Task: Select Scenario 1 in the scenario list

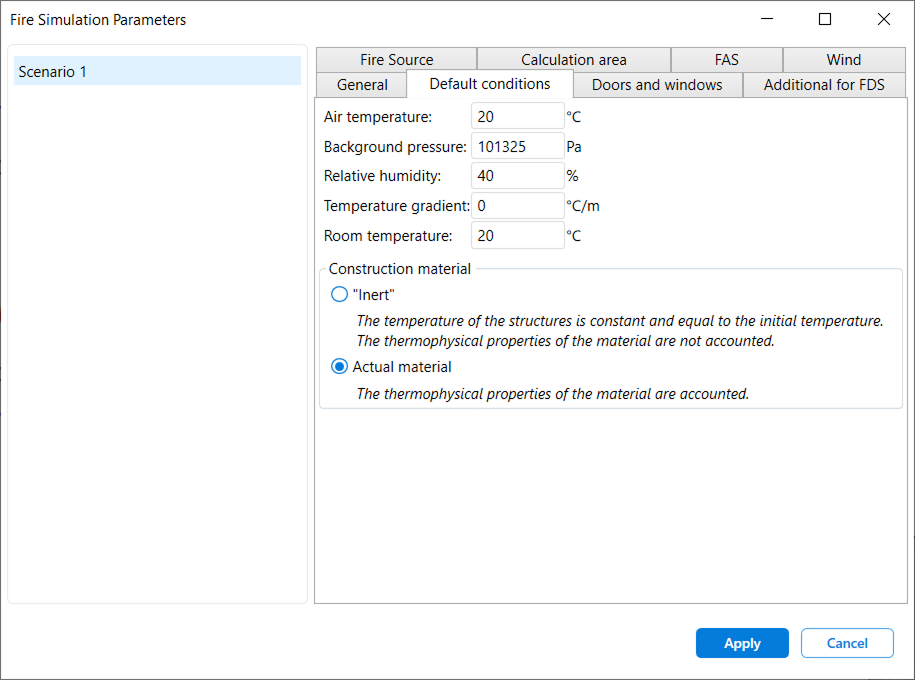Action: [156, 71]
